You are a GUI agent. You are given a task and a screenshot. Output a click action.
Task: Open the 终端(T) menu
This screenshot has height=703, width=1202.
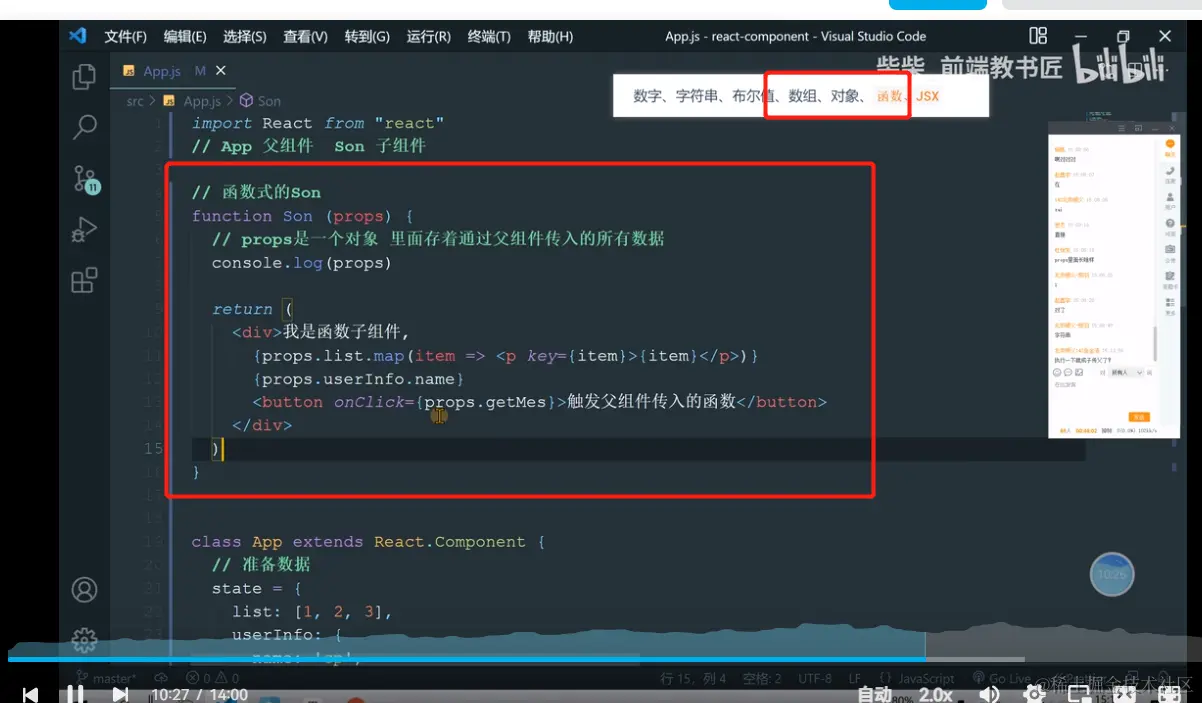489,36
